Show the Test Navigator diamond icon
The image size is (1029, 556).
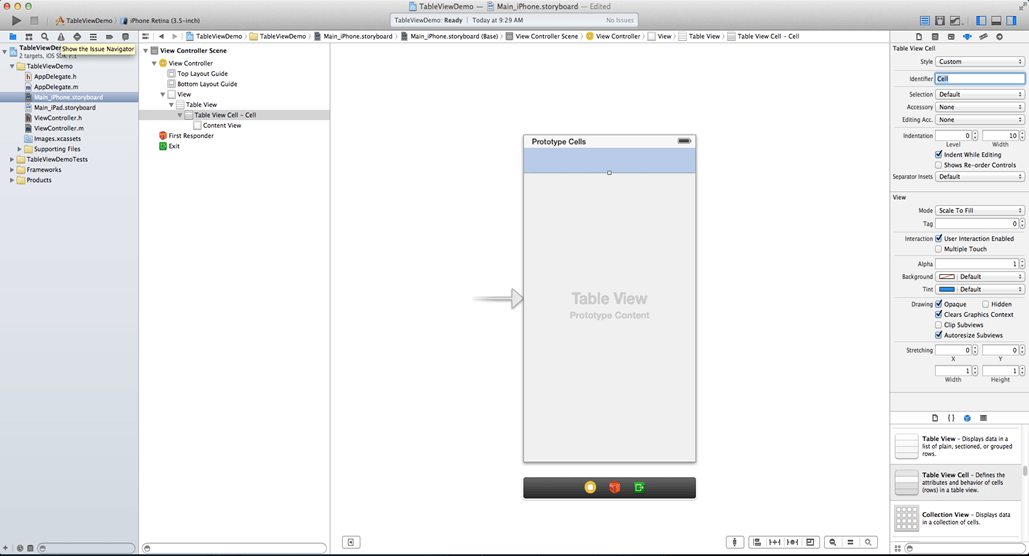(77, 37)
